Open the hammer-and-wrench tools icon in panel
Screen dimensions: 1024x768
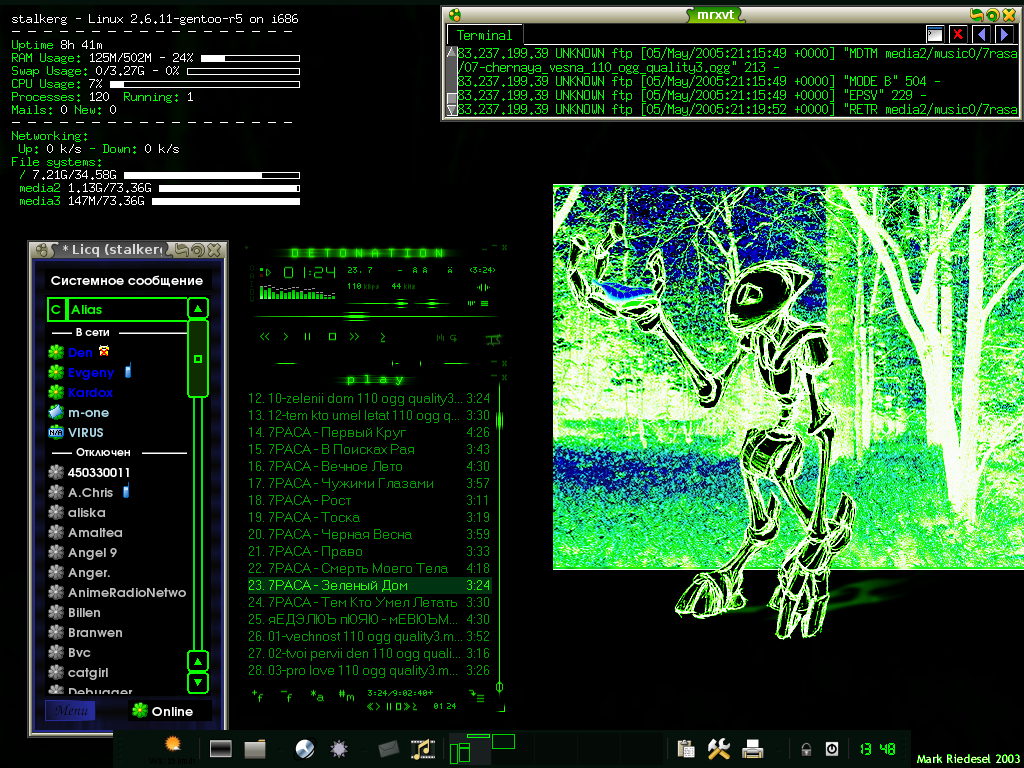coord(718,749)
